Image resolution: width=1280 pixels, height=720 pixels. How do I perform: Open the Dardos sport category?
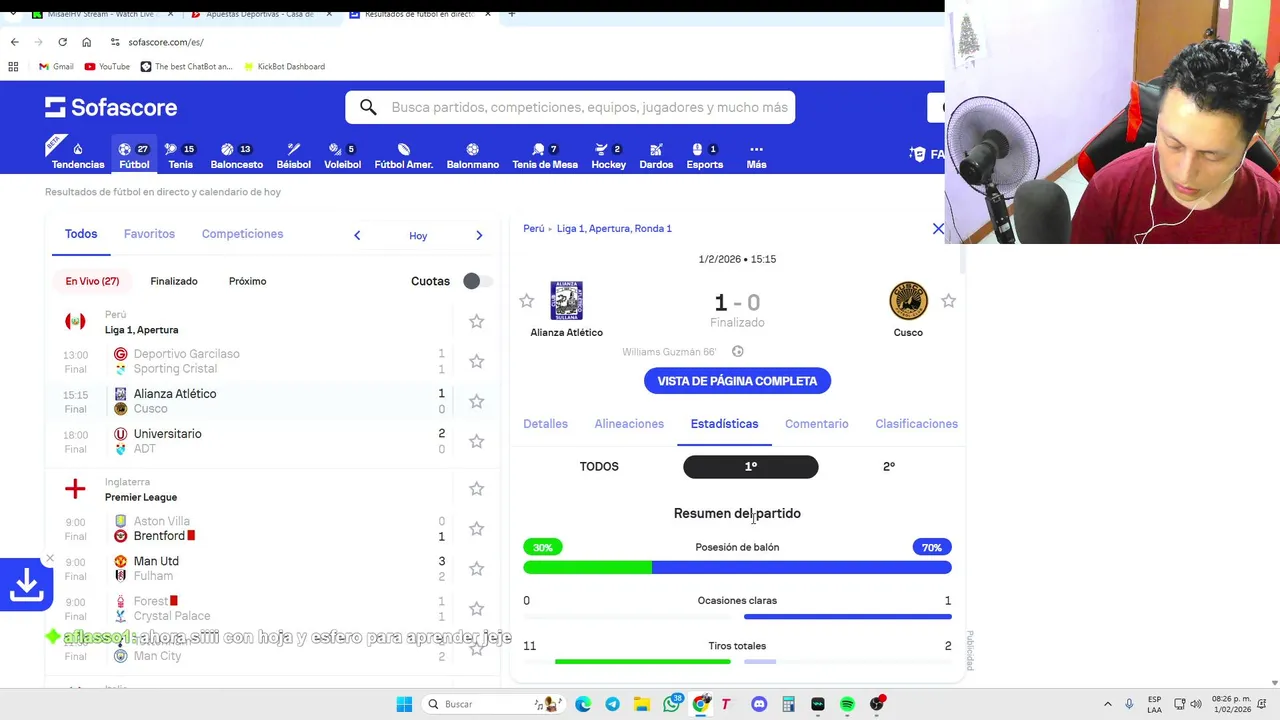tap(656, 155)
